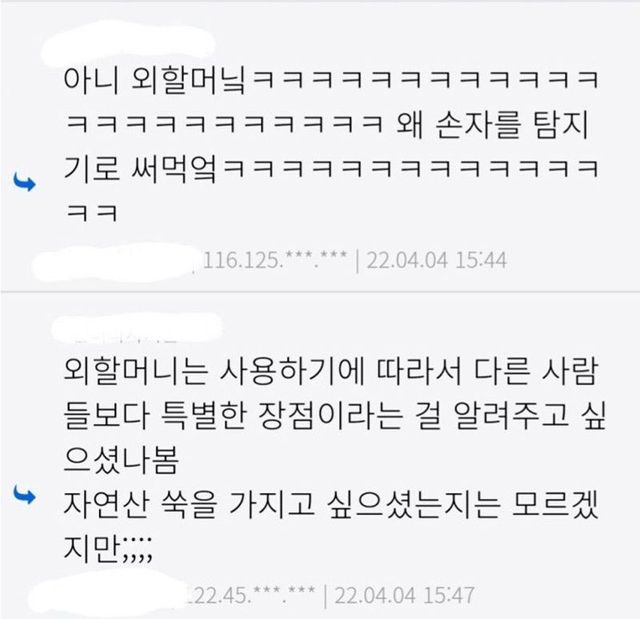
Task: Click the blue reply arrow beside first comment
Action: point(24,182)
